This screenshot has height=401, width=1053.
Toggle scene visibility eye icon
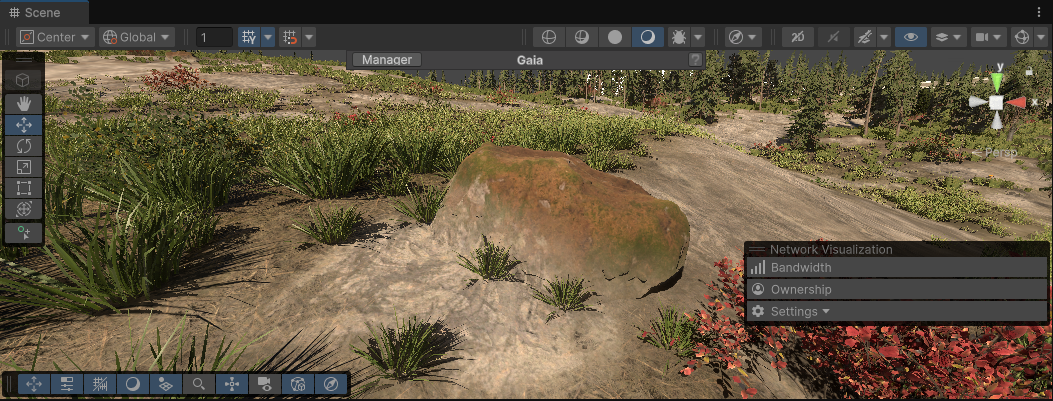(x=910, y=37)
